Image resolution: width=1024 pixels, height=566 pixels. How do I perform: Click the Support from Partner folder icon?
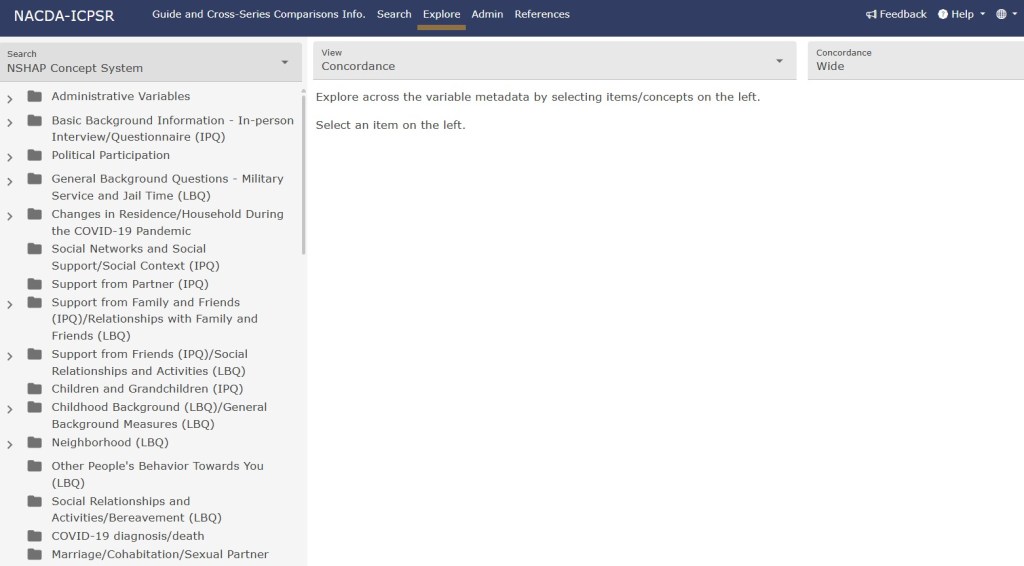35,284
